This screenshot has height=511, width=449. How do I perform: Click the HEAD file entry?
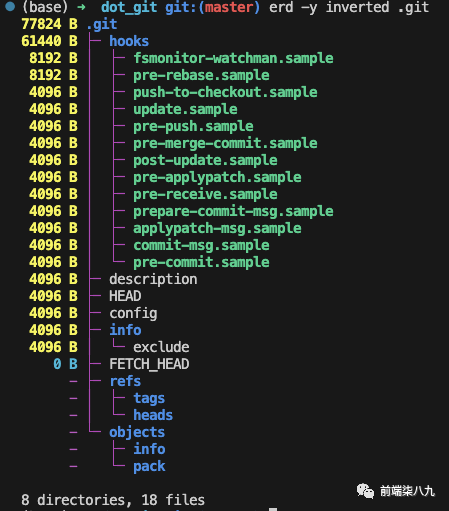pos(125,296)
